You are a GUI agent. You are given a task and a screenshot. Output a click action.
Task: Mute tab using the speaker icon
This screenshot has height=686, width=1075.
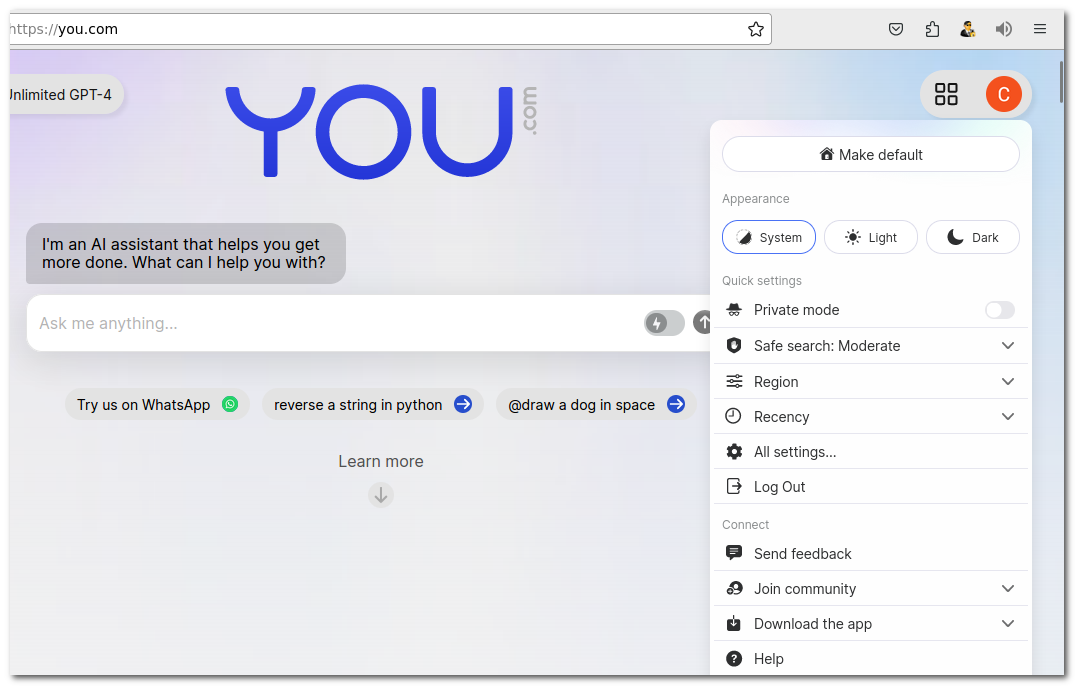tap(1004, 29)
